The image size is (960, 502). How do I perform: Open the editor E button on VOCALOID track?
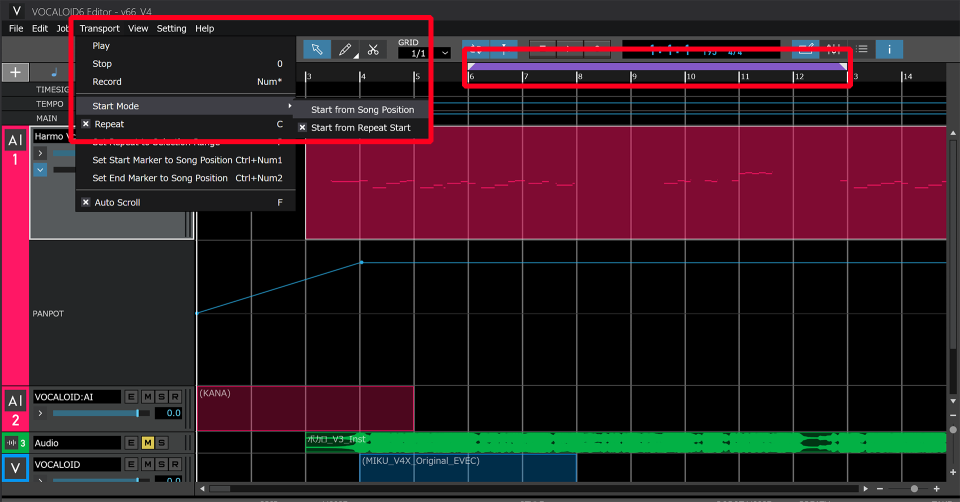click(131, 464)
